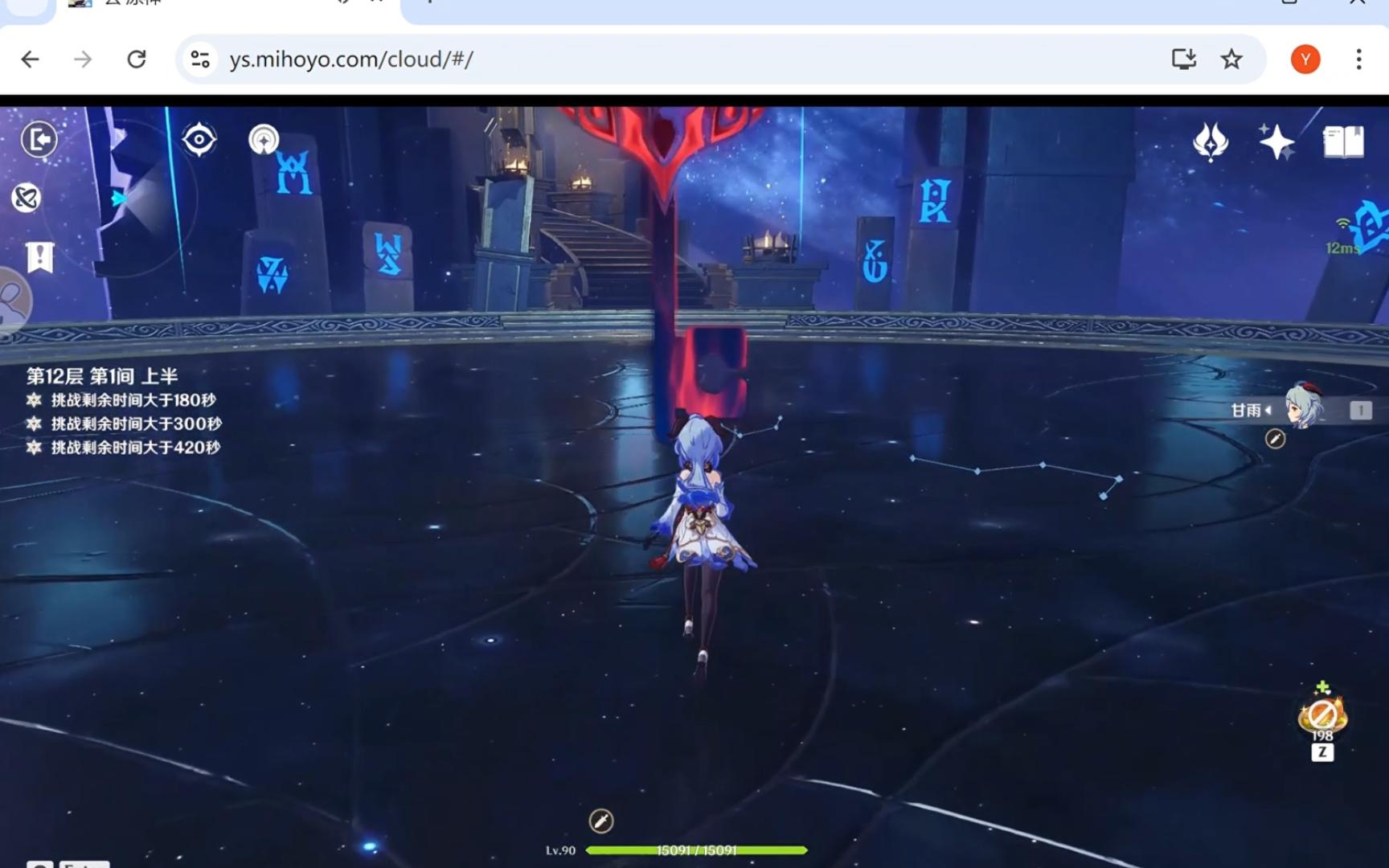
Task: Click the bow icon above the health bar
Action: (601, 821)
